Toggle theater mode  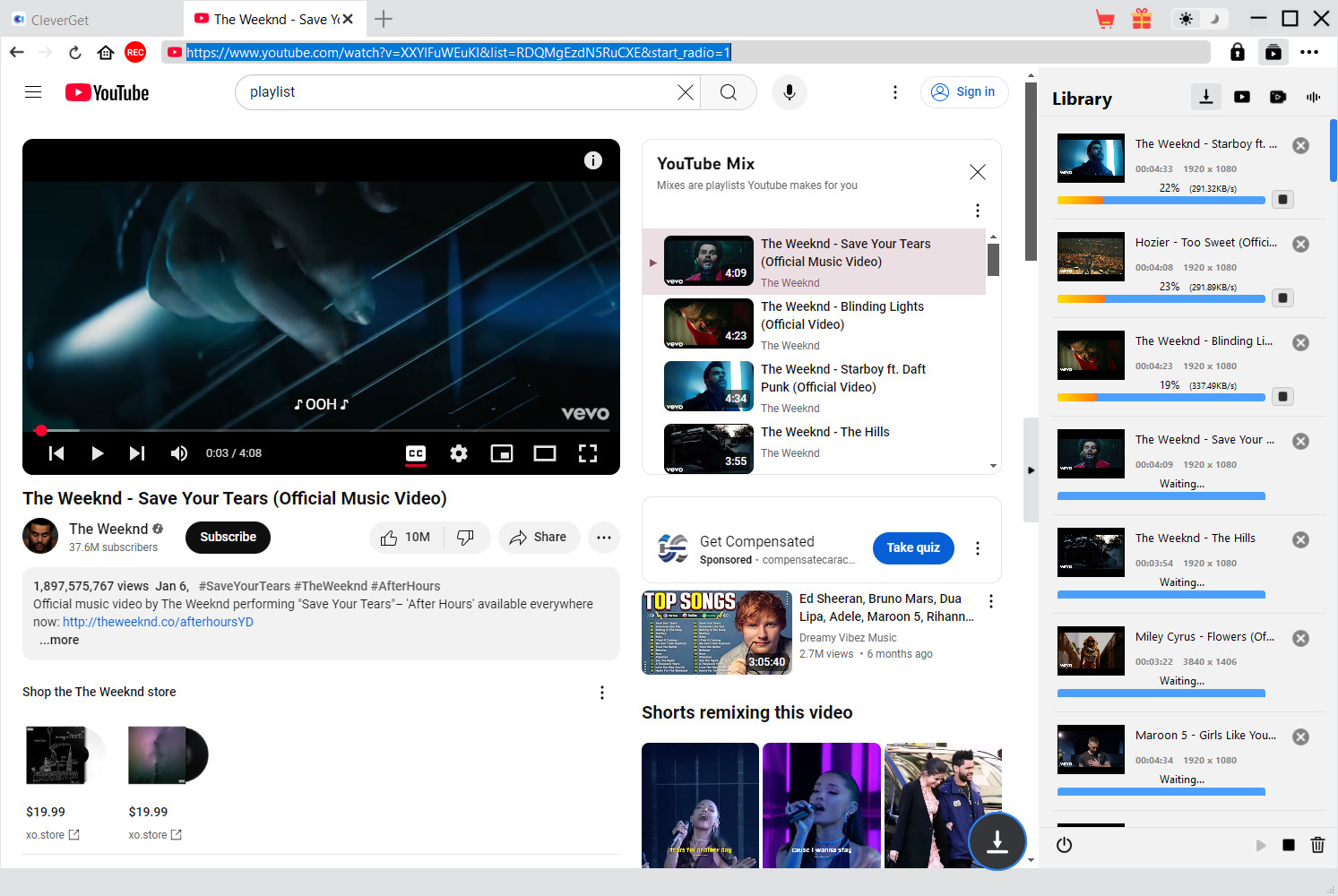tap(545, 453)
